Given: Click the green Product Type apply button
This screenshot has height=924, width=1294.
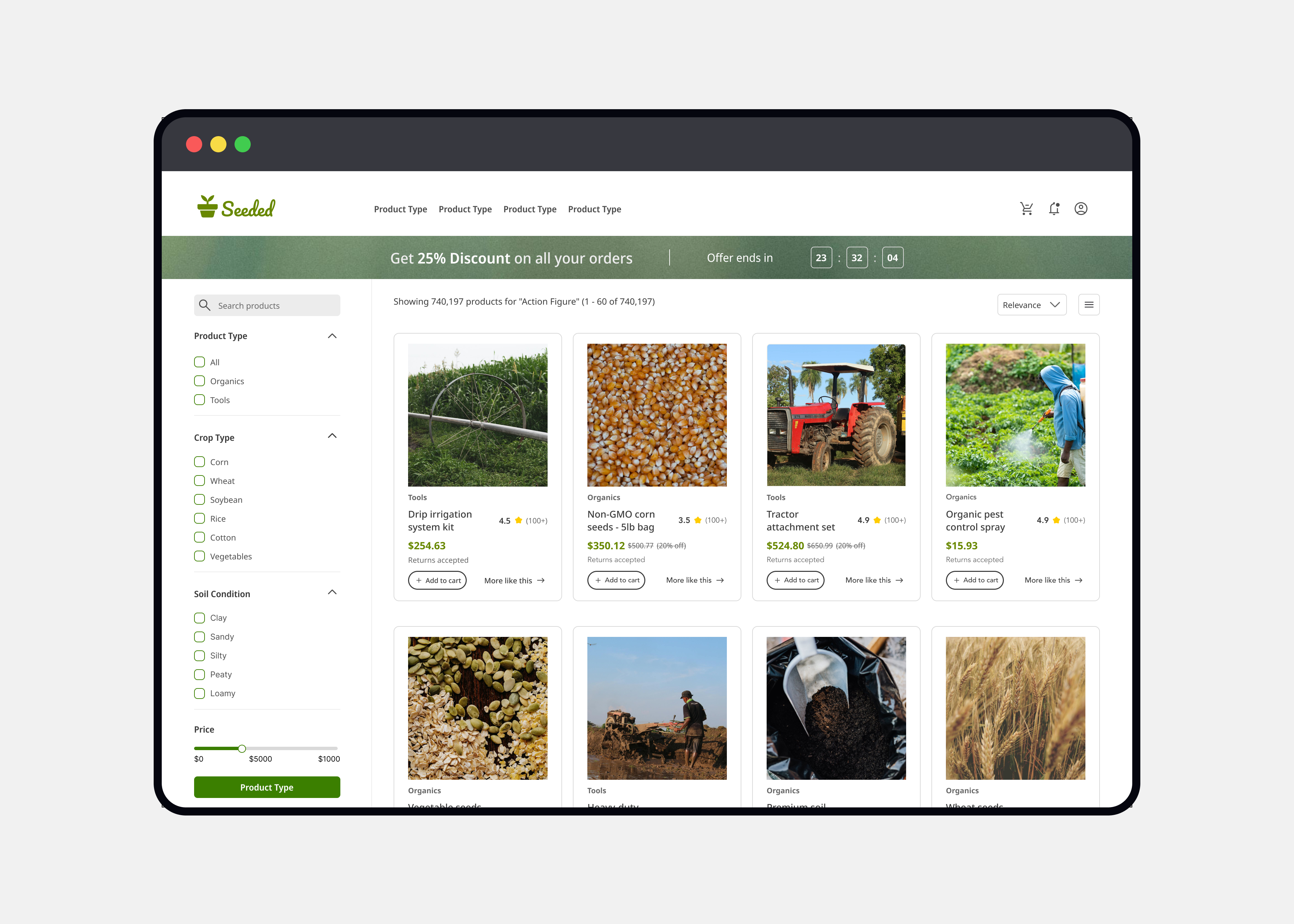Looking at the screenshot, I should 267,787.
